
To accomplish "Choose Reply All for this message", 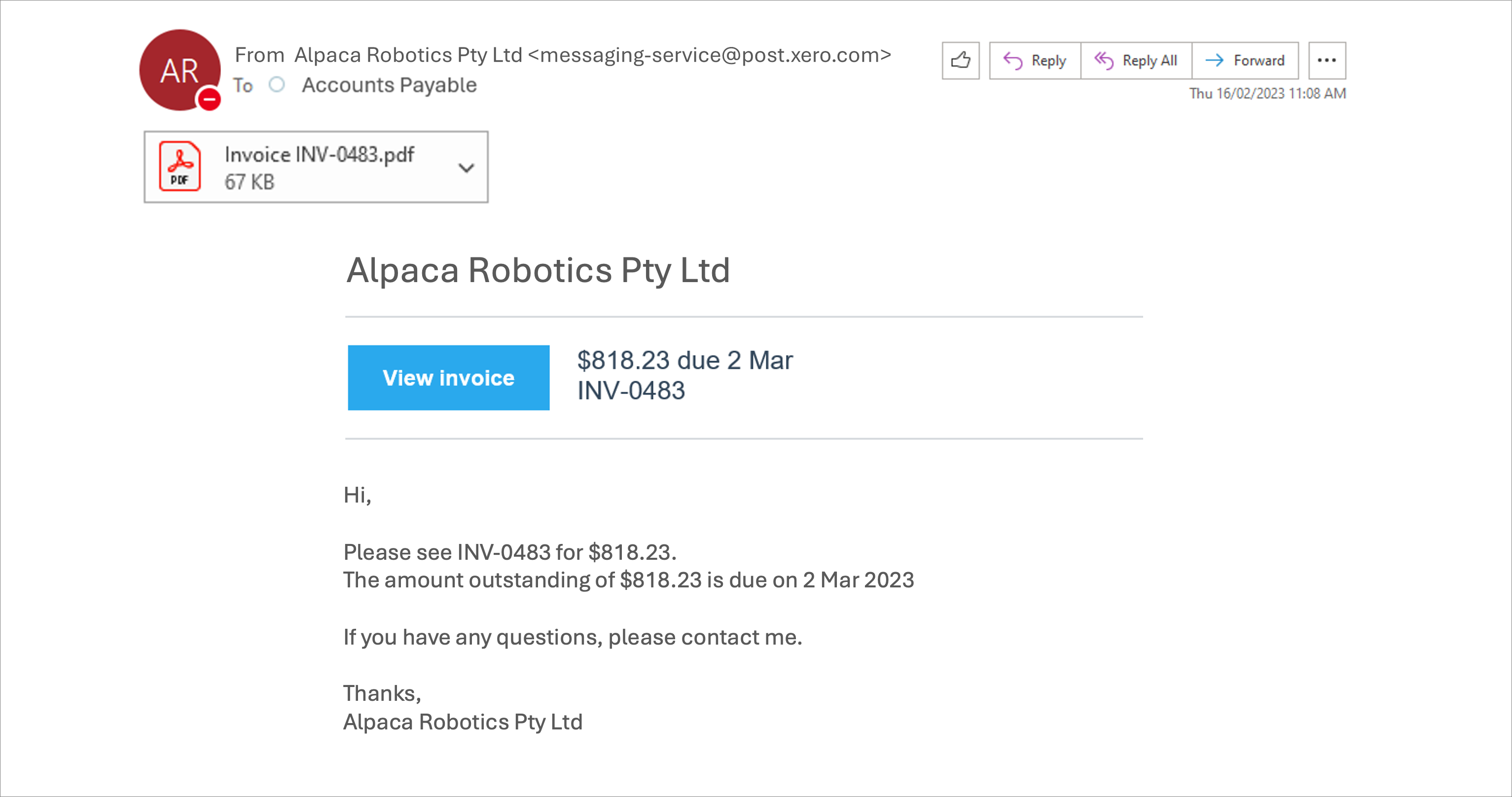I will 1136,61.
